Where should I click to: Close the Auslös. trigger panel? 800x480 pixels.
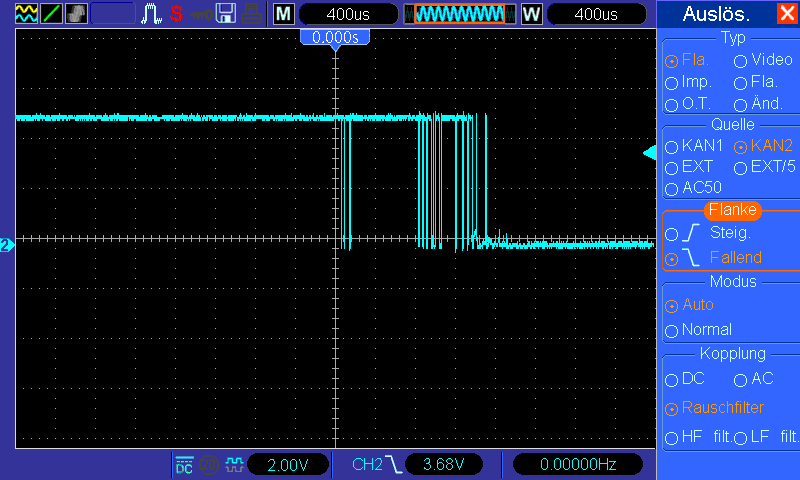(x=787, y=14)
